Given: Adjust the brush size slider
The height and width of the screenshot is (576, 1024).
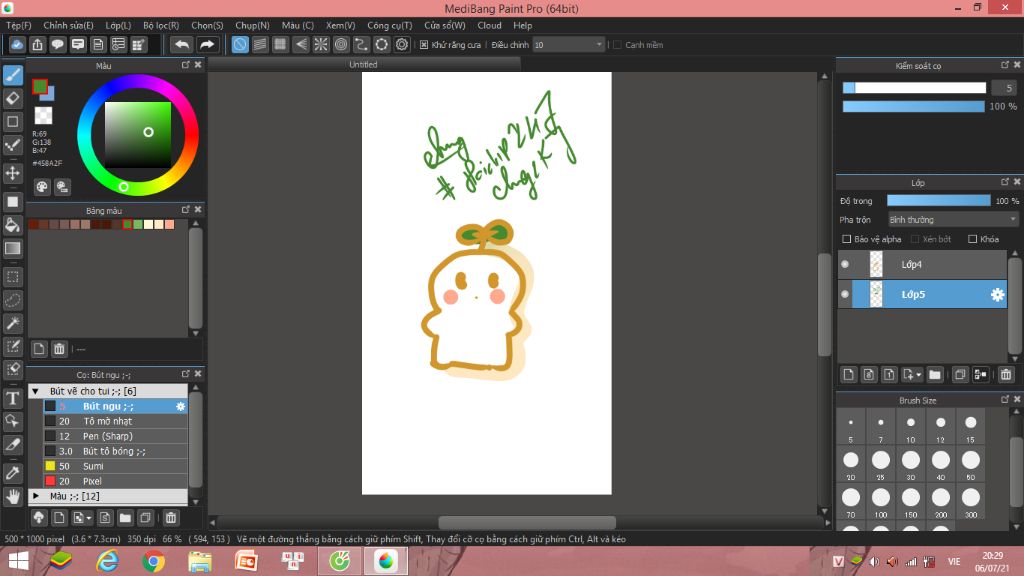Looking at the screenshot, I should (914, 88).
